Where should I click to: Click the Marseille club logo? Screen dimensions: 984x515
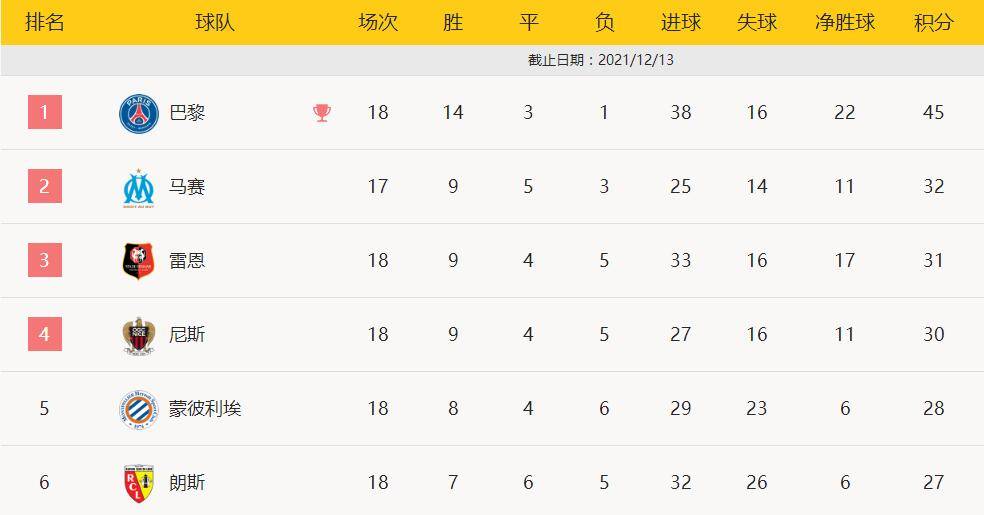[x=139, y=187]
